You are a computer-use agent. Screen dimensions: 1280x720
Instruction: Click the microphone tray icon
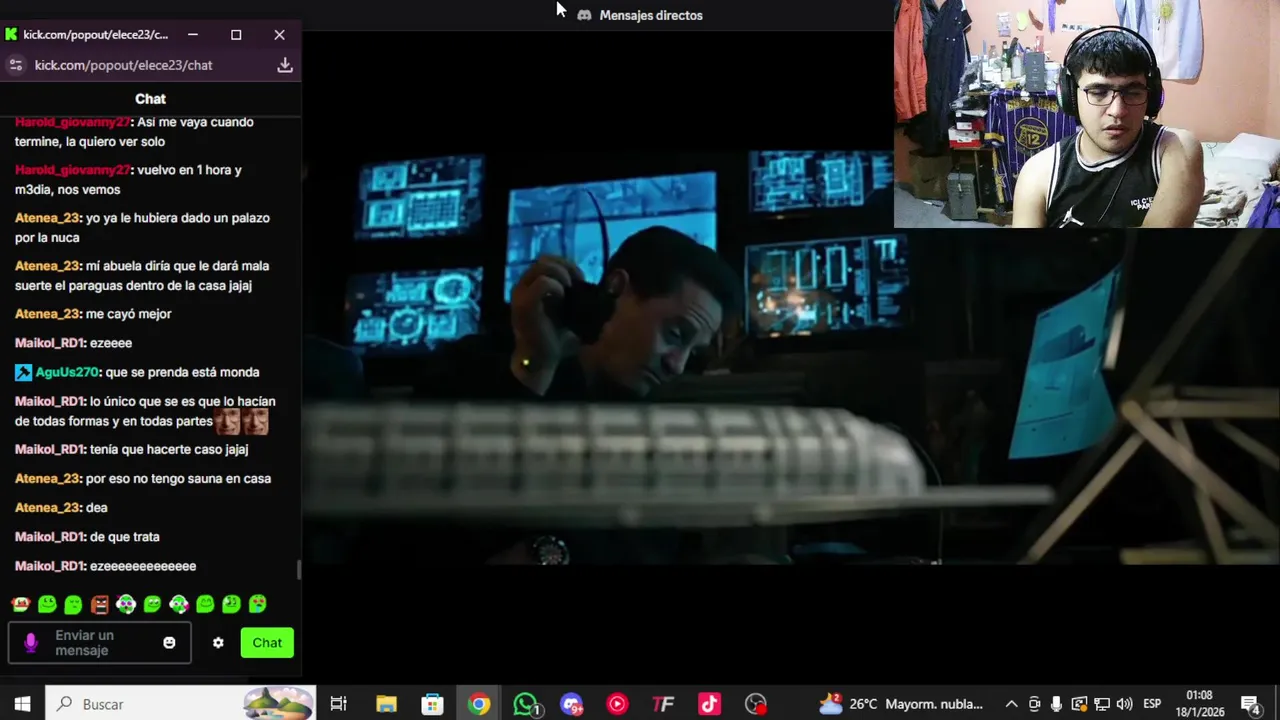[x=1056, y=704]
